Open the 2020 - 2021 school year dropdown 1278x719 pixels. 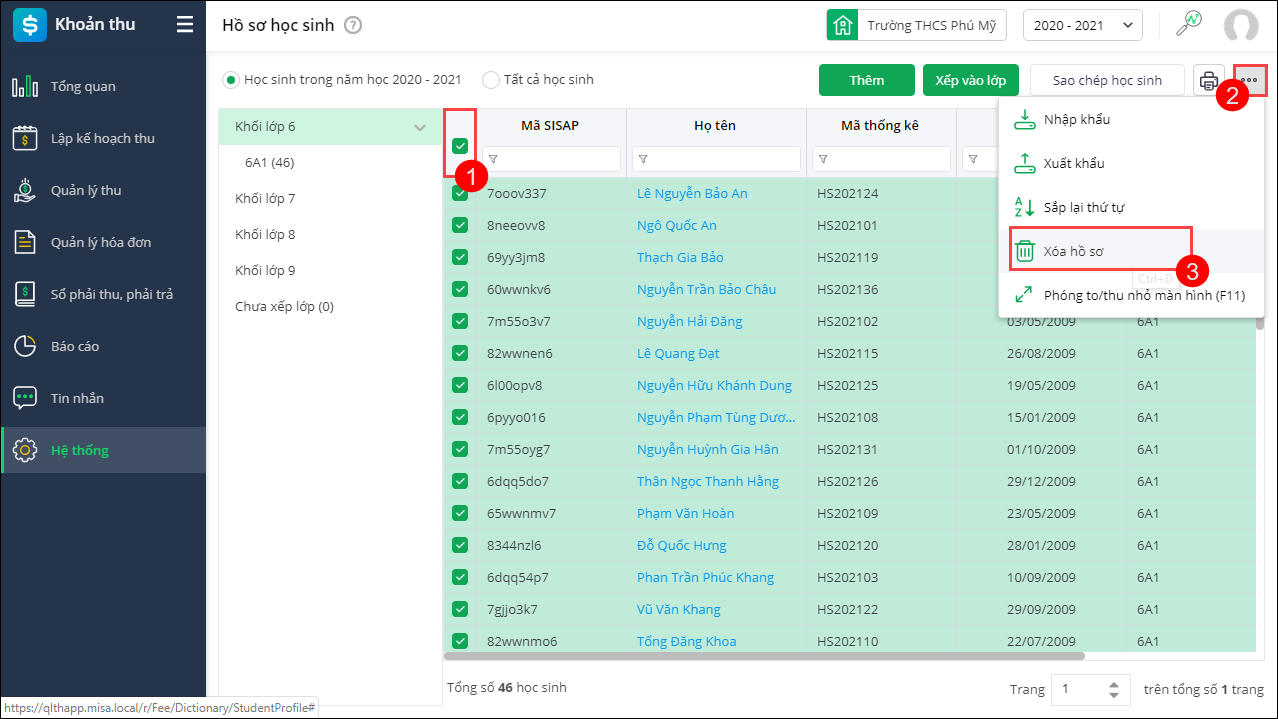point(1082,26)
